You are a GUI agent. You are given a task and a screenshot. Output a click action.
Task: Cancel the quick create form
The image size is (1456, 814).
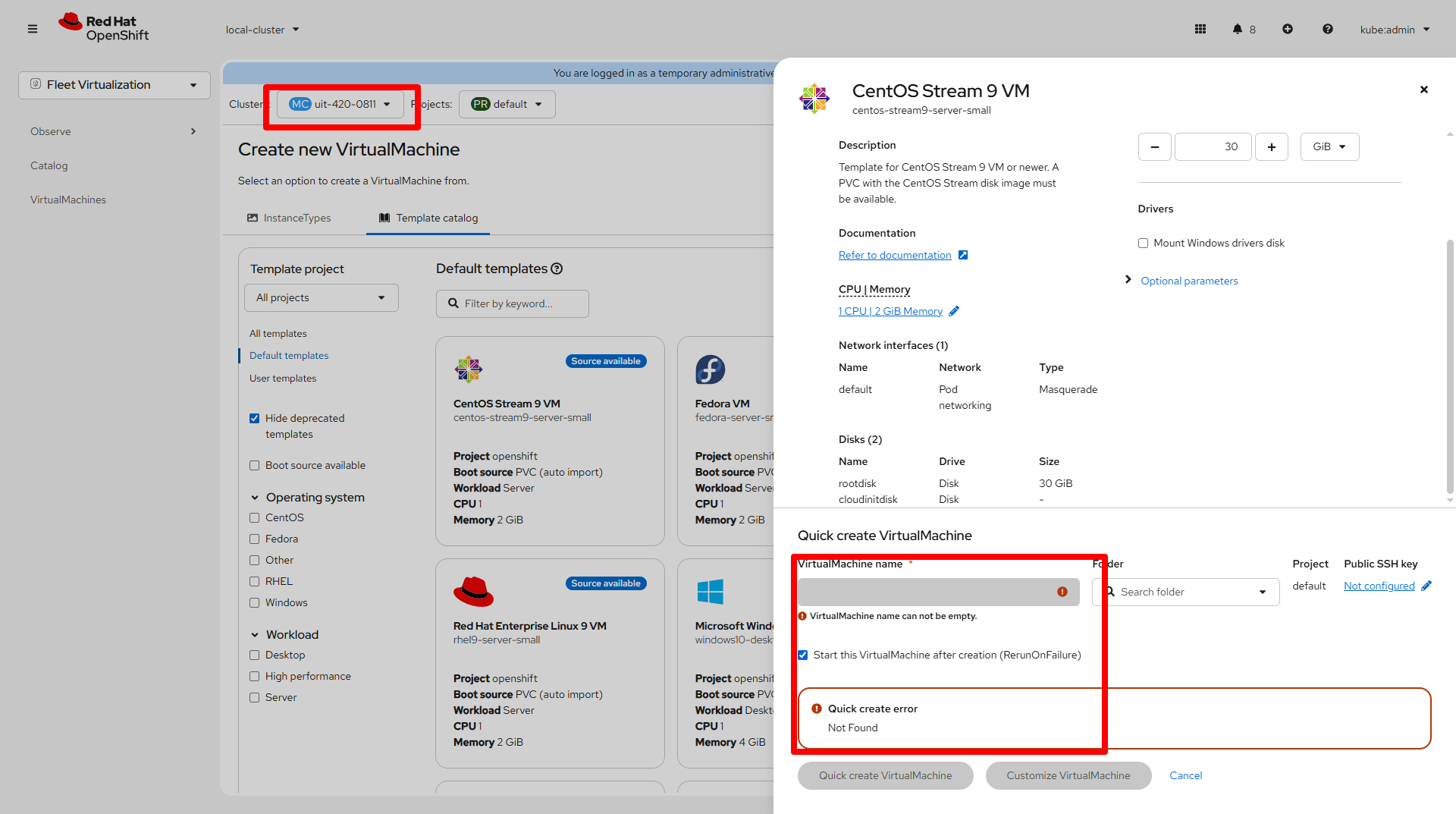(x=1186, y=775)
